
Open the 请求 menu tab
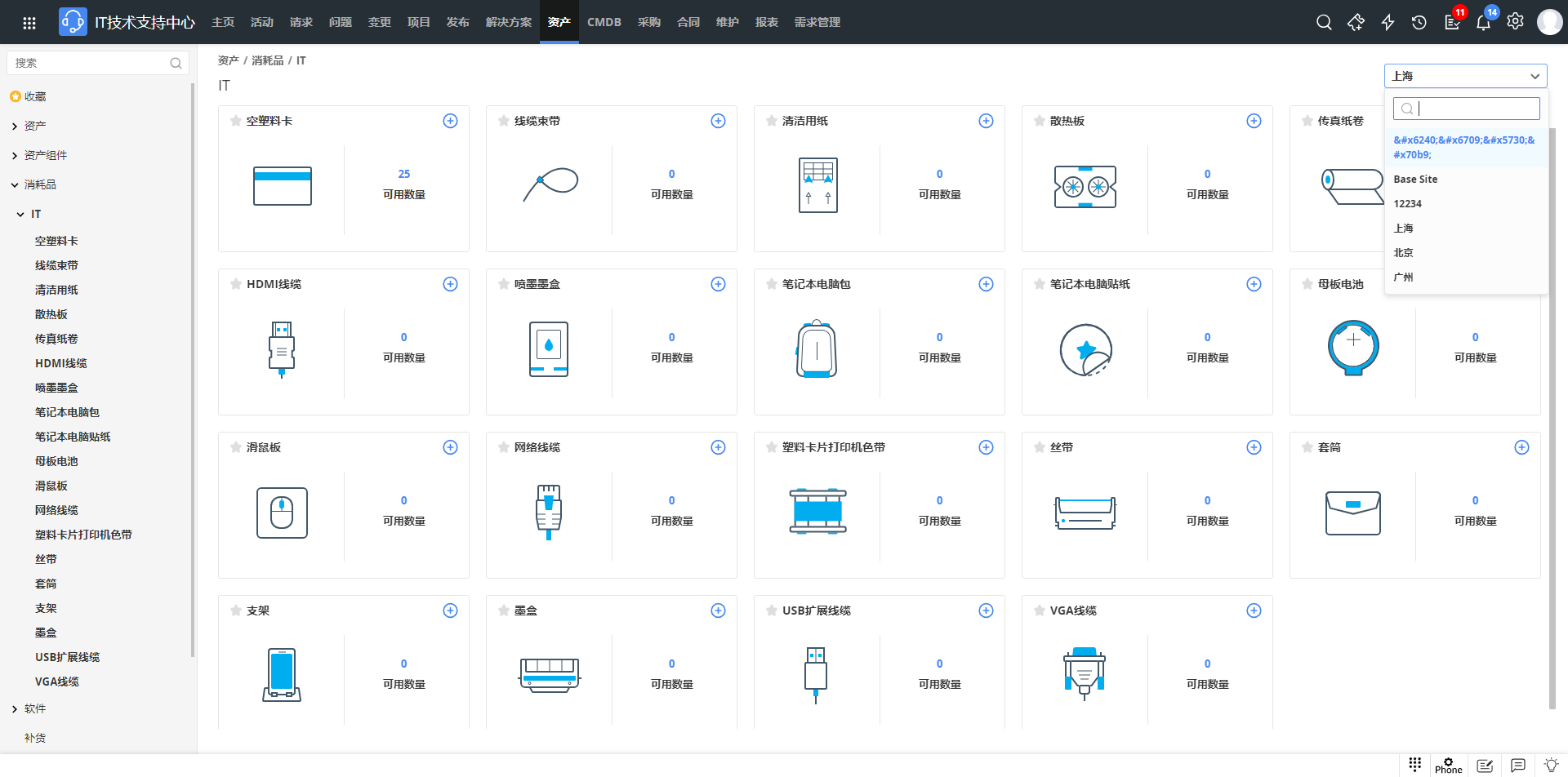[x=301, y=22]
